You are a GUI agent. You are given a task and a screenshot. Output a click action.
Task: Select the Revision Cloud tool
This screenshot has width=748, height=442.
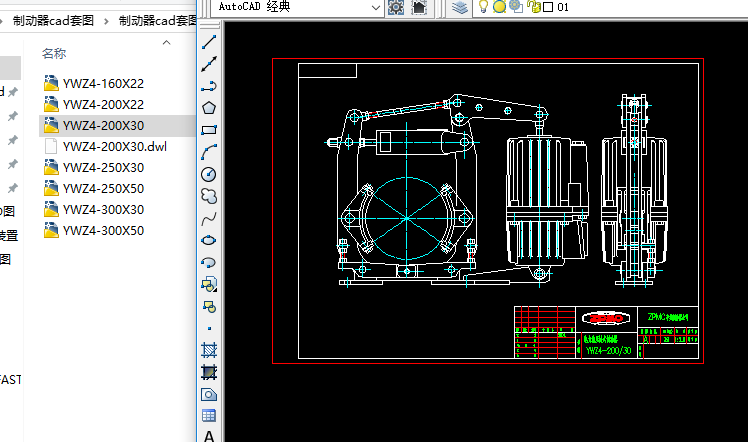click(209, 196)
